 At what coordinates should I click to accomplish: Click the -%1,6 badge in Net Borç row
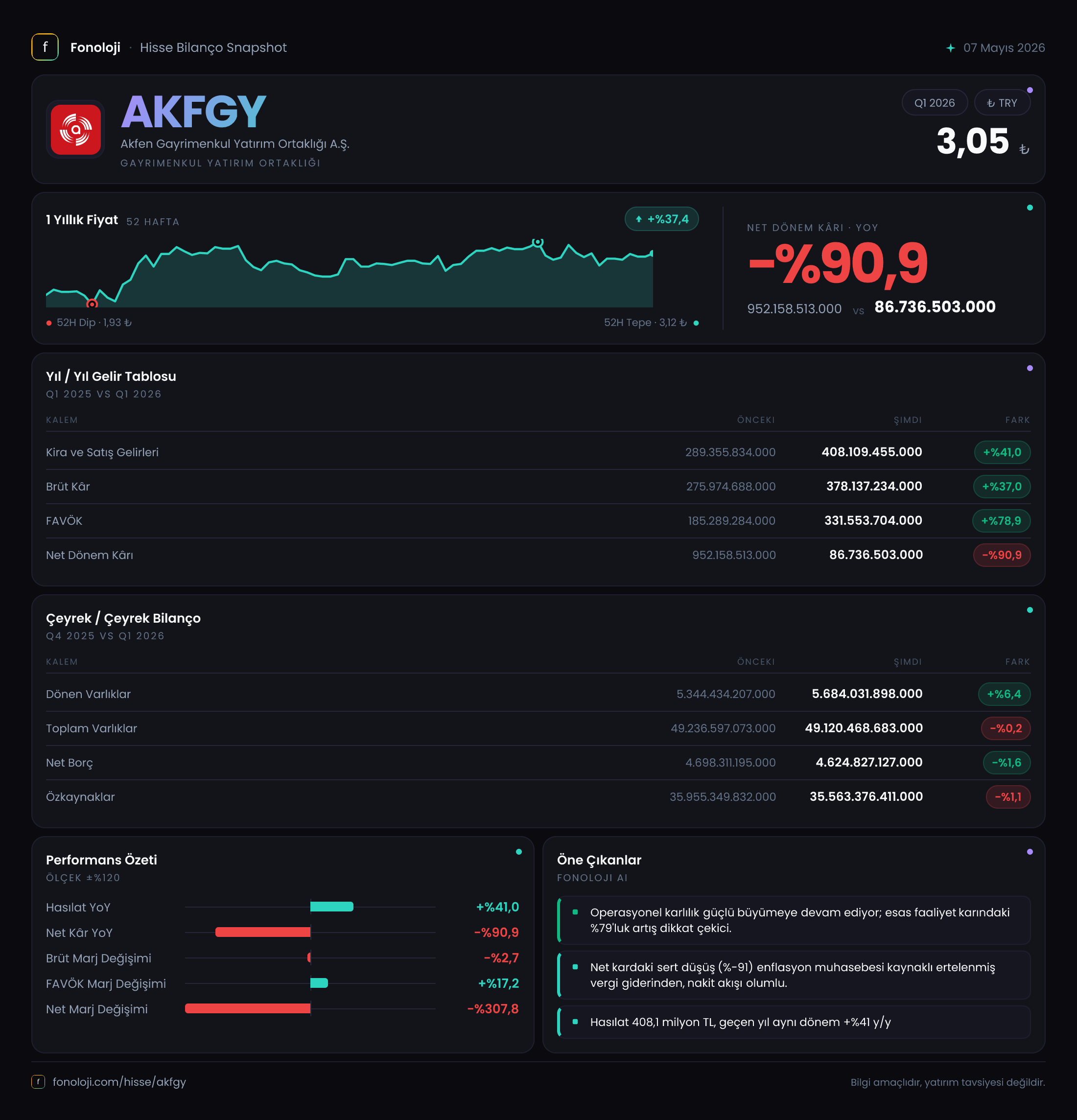(x=1006, y=762)
